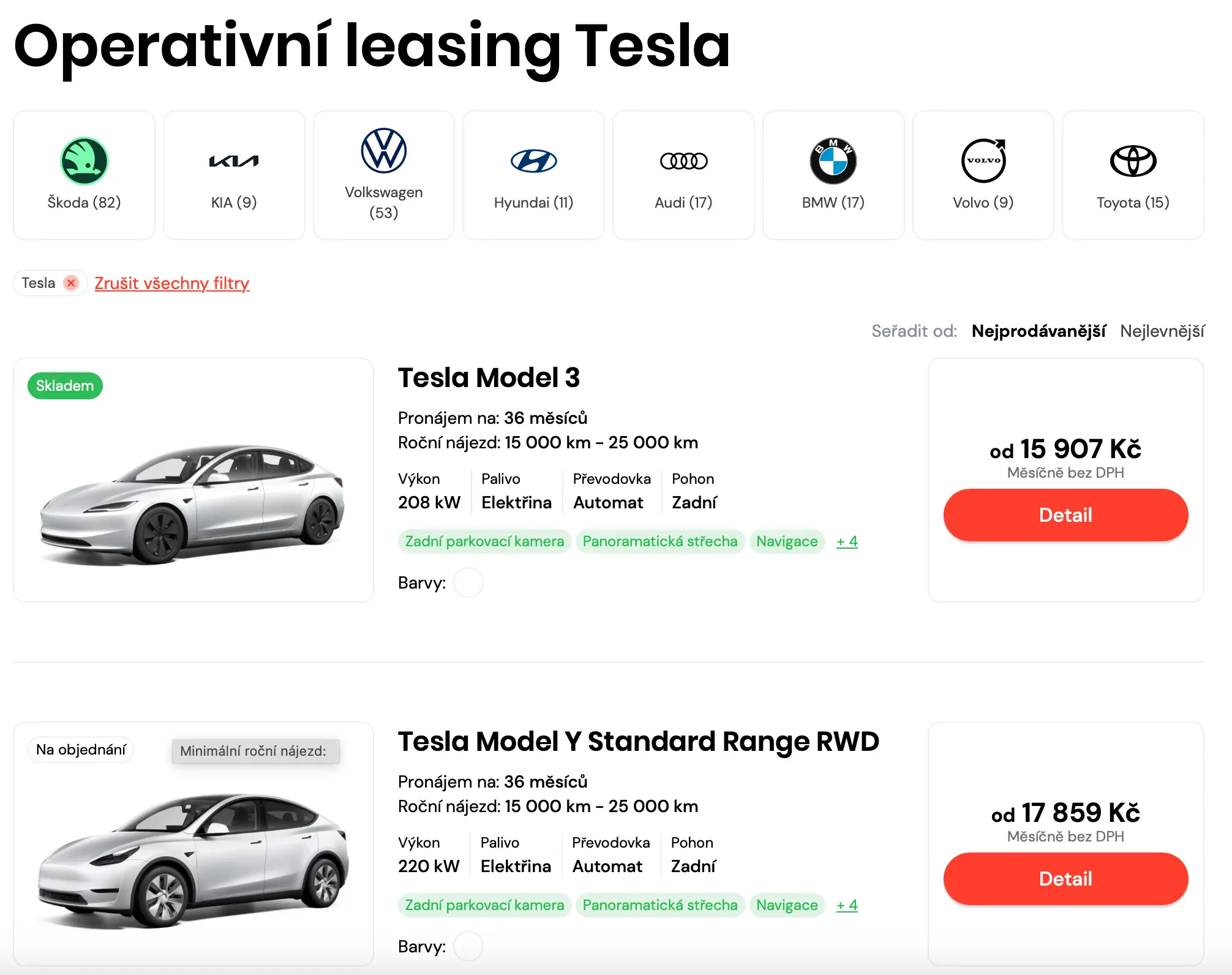Pick the Toyota brand logo
Viewport: 1232px width, 975px height.
tap(1133, 161)
